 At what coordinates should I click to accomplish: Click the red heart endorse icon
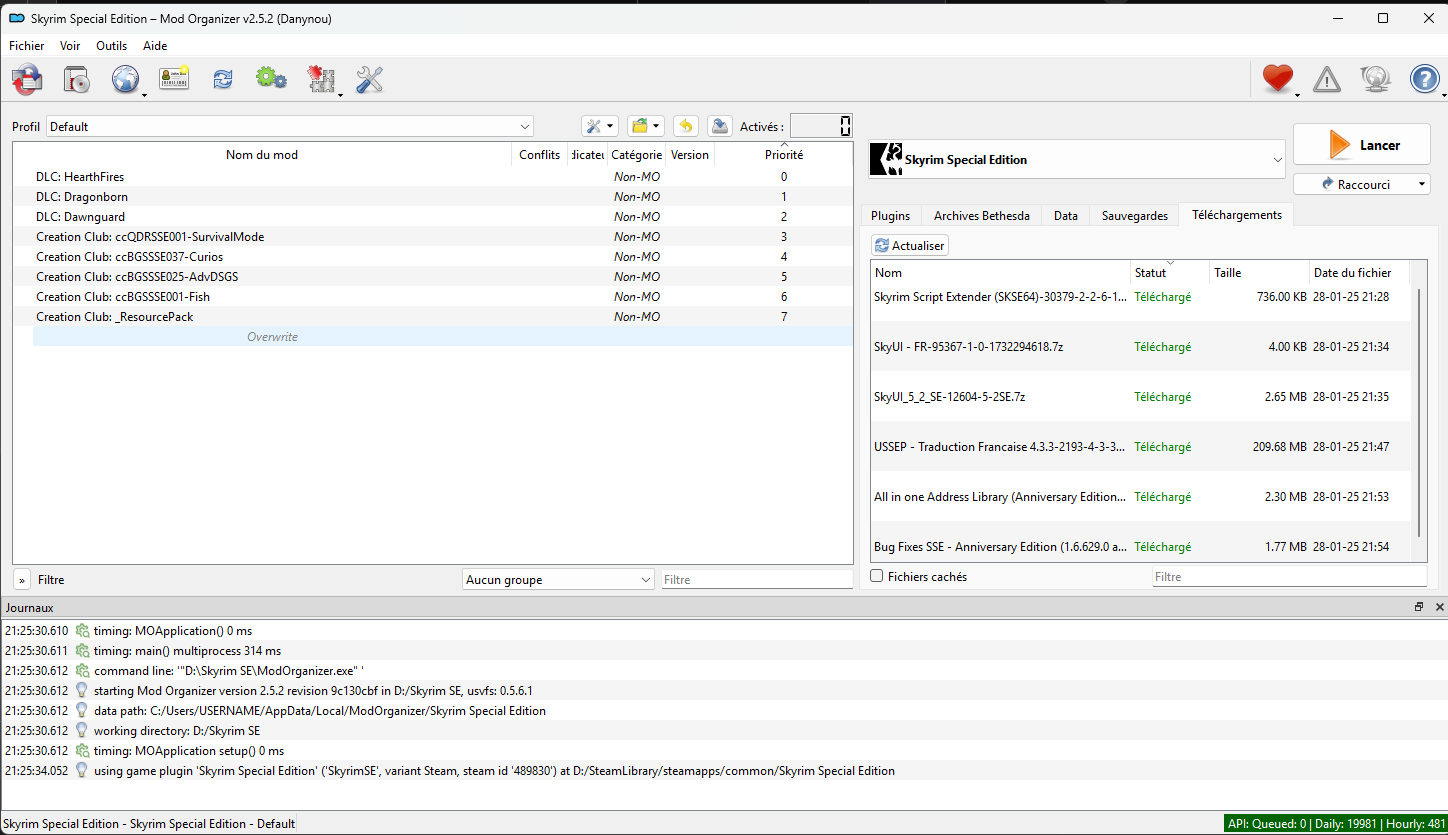[x=1278, y=79]
